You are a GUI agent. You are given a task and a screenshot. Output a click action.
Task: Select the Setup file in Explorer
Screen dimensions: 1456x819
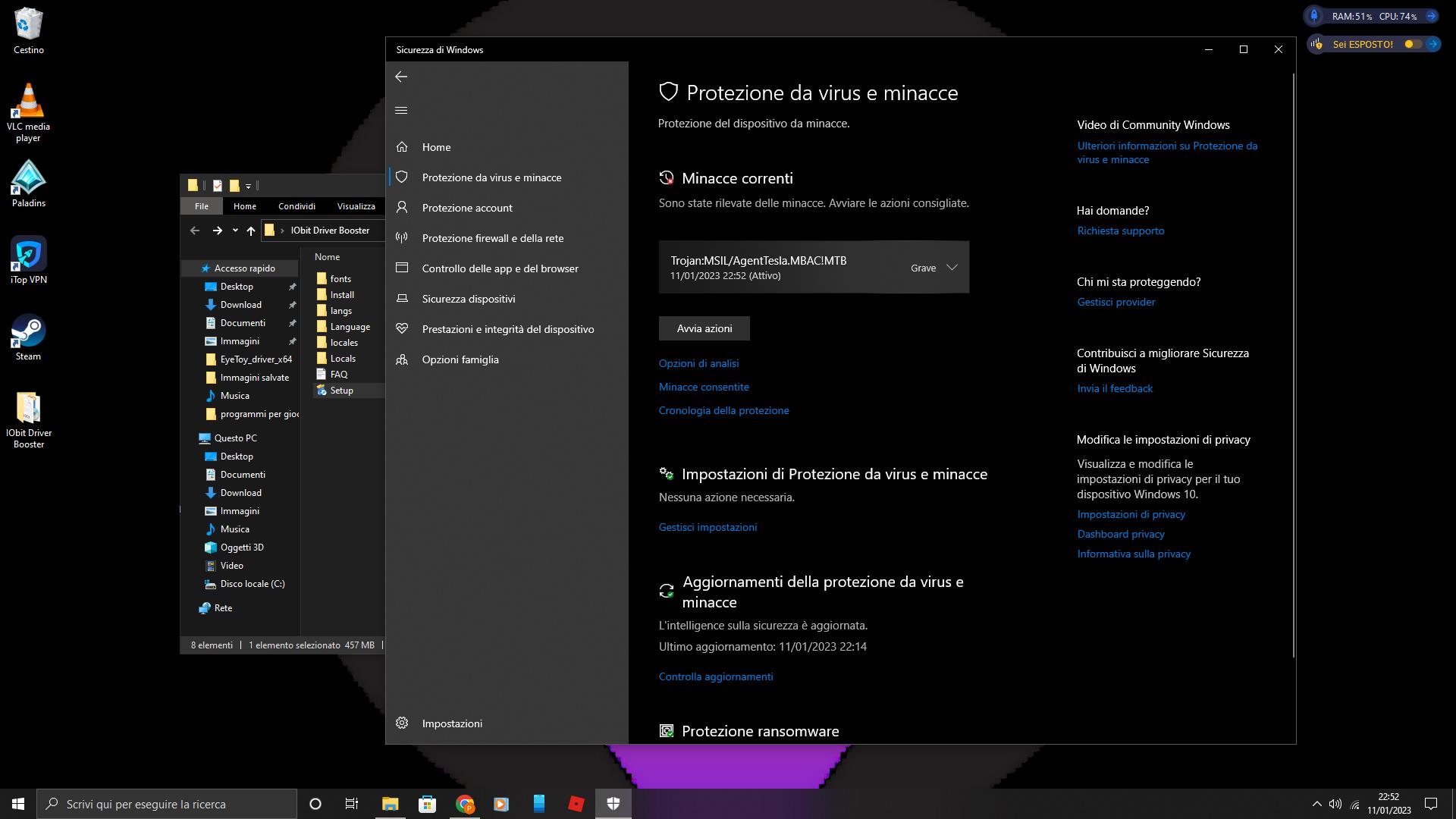tap(341, 391)
